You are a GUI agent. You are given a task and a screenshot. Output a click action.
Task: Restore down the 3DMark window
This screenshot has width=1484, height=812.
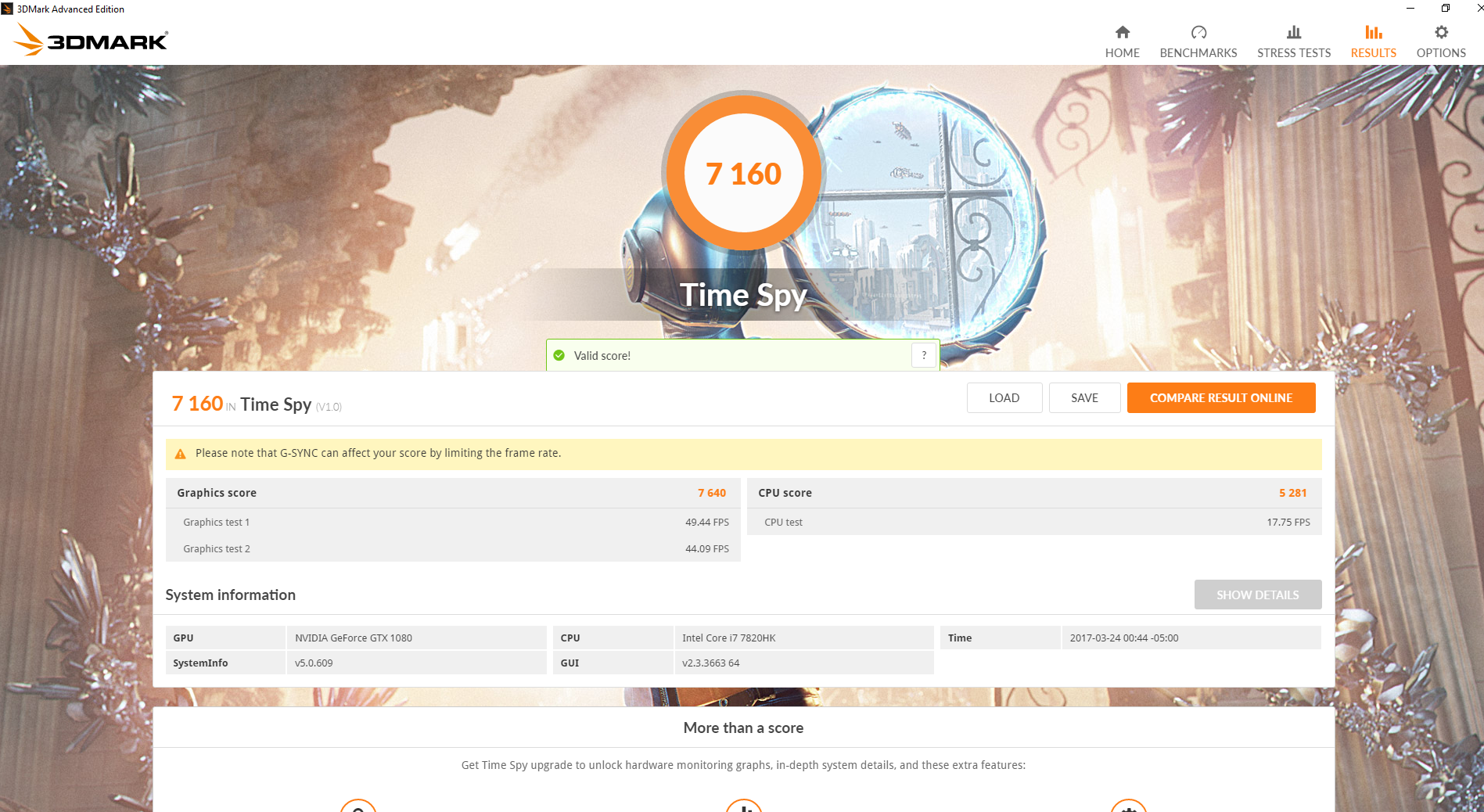pos(1446,9)
